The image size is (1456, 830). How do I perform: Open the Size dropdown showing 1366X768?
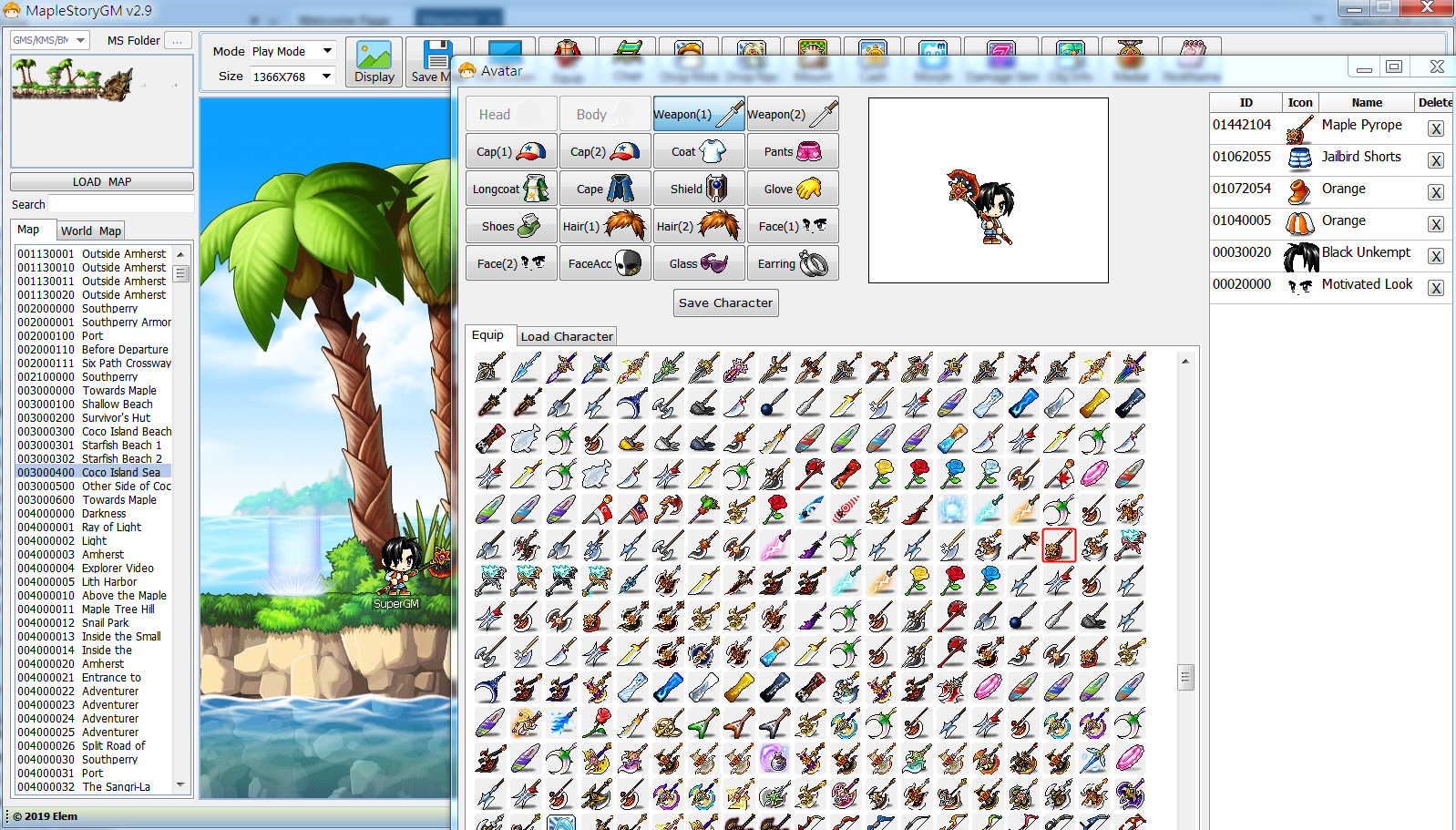tap(292, 77)
